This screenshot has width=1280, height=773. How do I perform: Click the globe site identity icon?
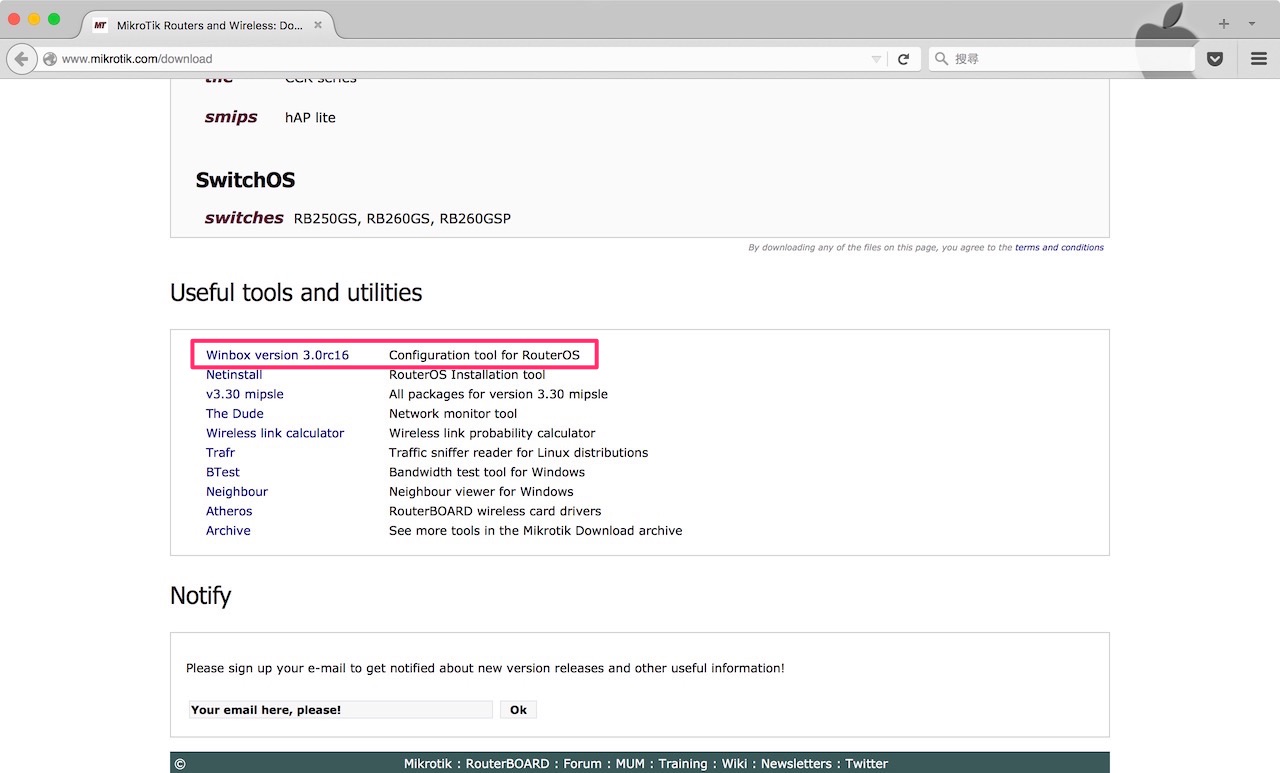click(x=49, y=59)
